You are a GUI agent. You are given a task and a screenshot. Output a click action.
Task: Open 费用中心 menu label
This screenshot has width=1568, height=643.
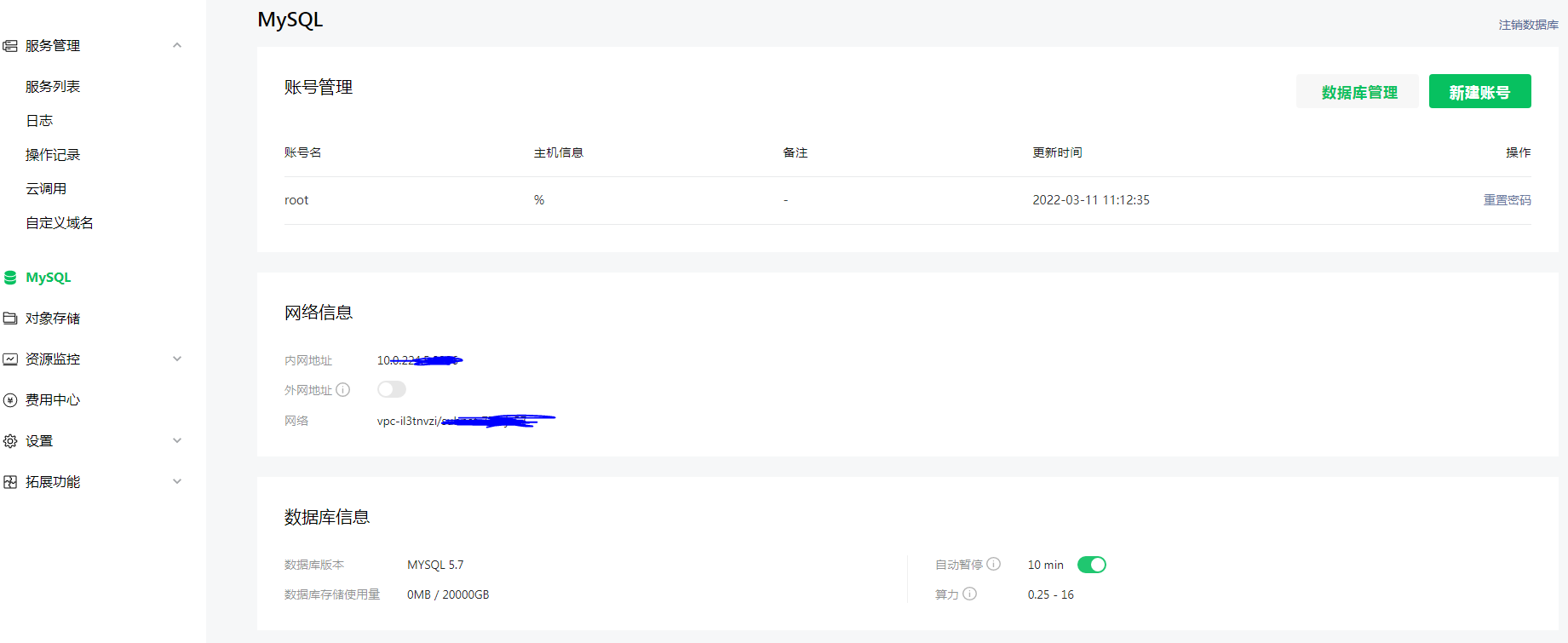coord(53,400)
